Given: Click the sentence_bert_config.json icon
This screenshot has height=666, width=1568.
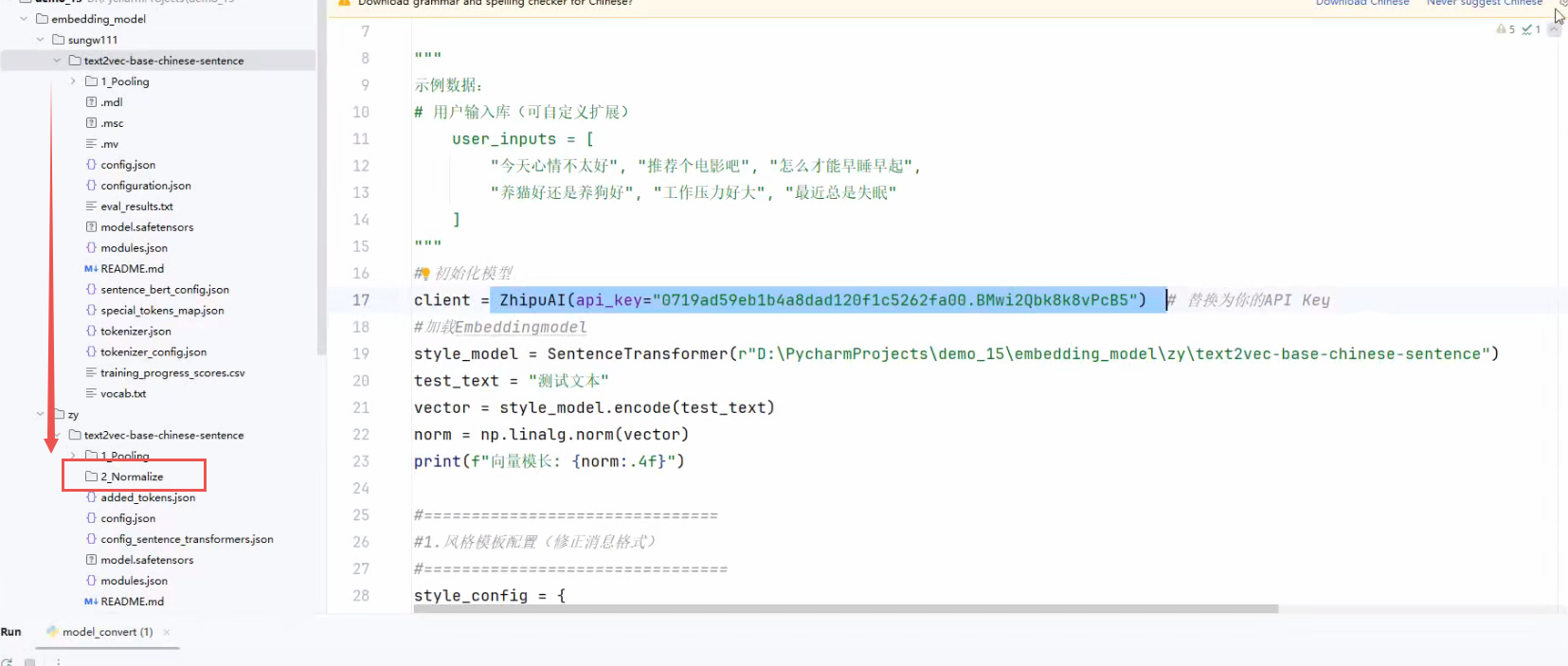Looking at the screenshot, I should coord(91,290).
